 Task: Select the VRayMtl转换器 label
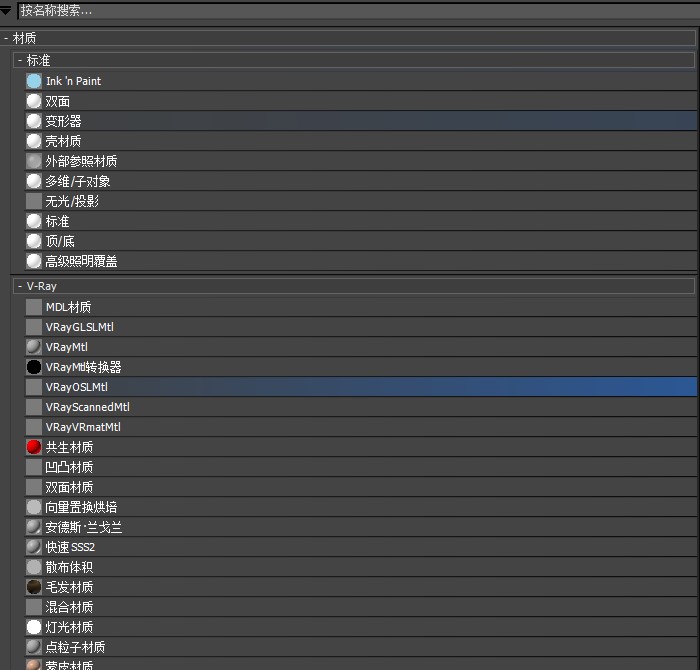pyautogui.click(x=83, y=367)
